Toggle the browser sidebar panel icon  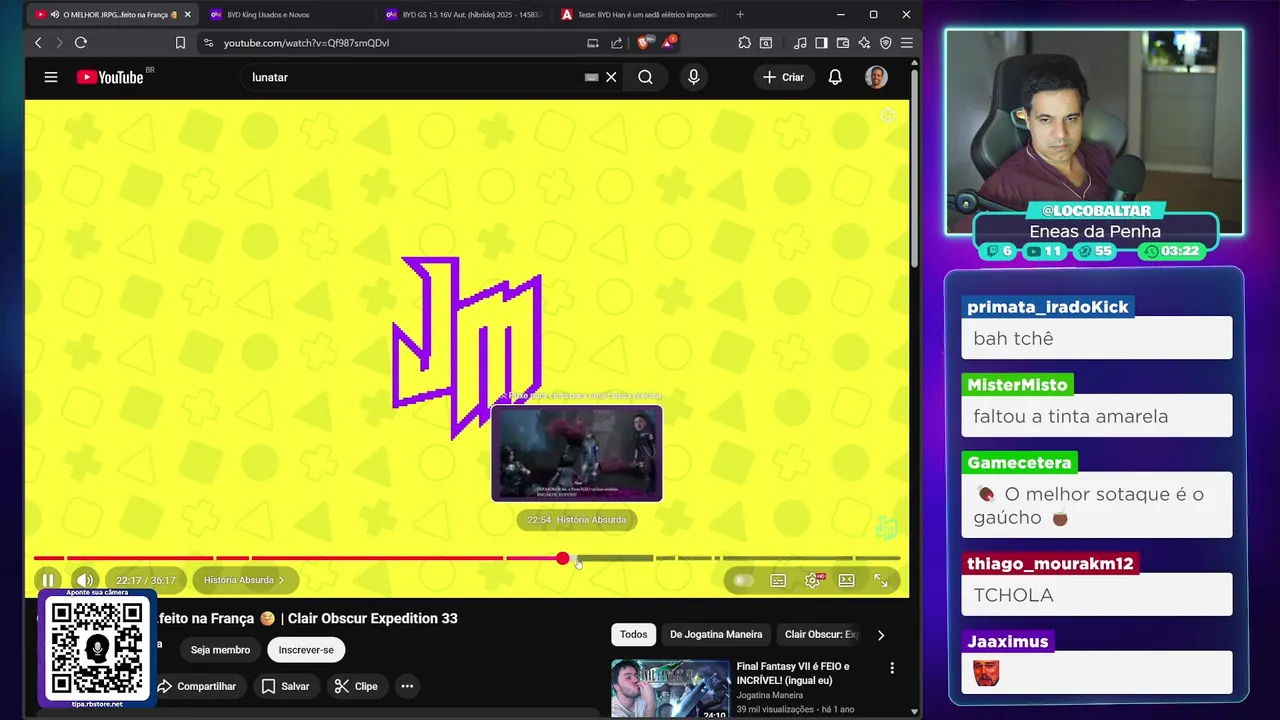(x=821, y=43)
